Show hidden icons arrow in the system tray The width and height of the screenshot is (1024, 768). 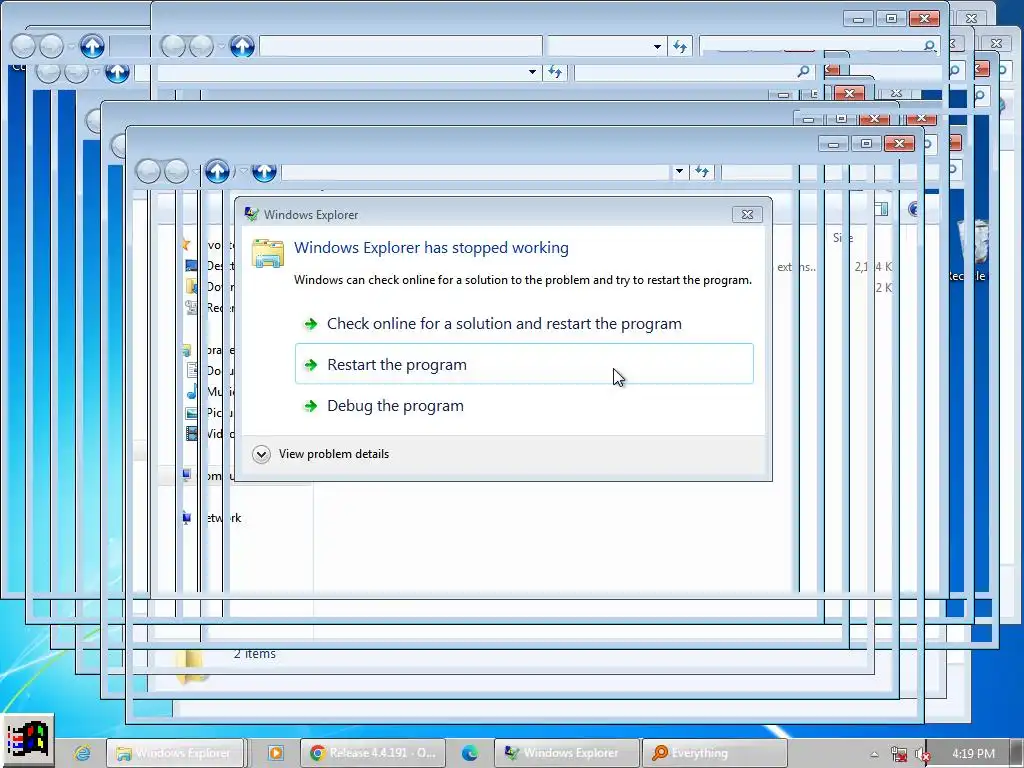pyautogui.click(x=874, y=754)
